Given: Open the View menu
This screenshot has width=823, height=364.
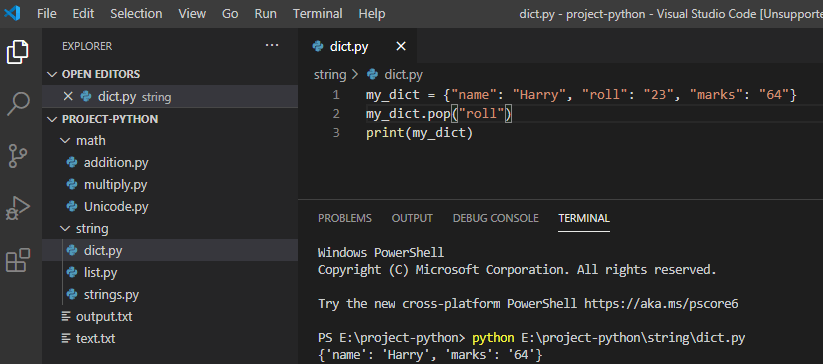Looking at the screenshot, I should click(192, 14).
